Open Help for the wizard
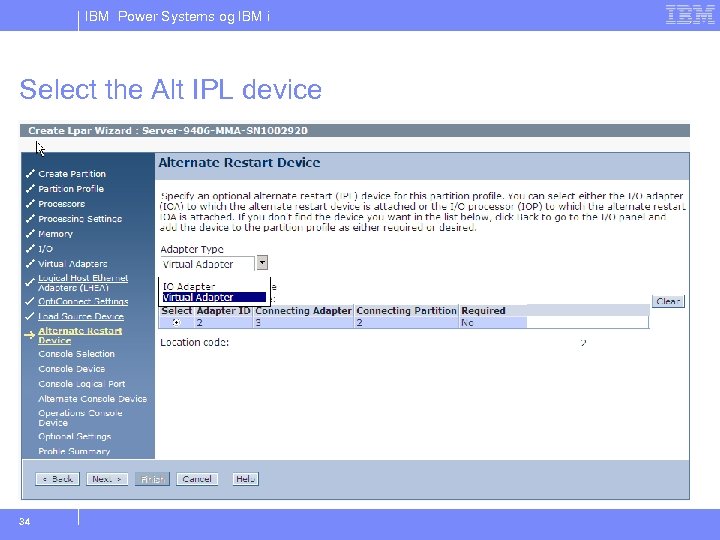The image size is (720, 540). (245, 479)
